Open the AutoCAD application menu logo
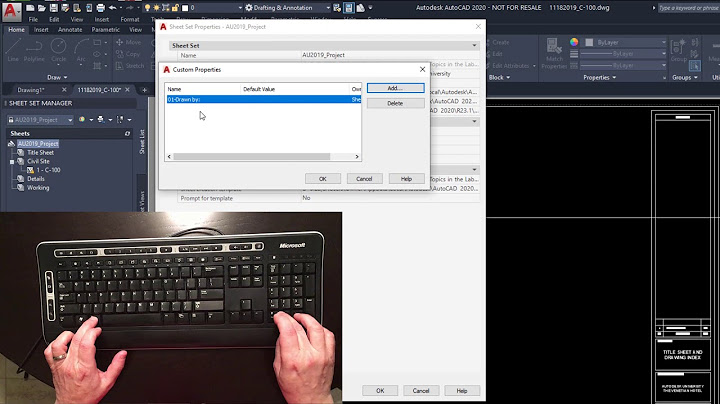Image resolution: width=720 pixels, height=404 pixels. click(11, 11)
